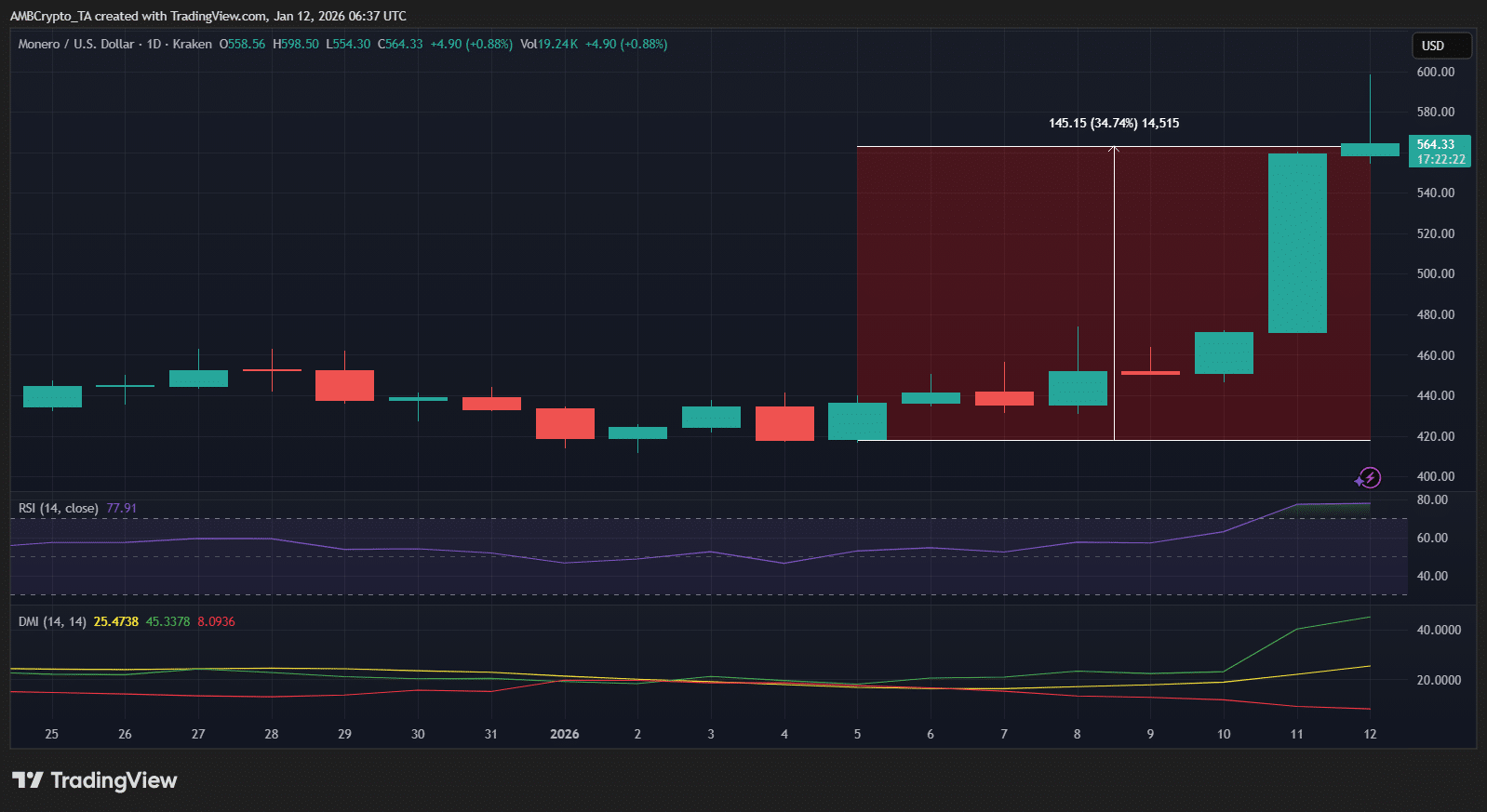This screenshot has width=1487, height=812.
Task: Click the 400.00 price scale label
Action: (1435, 476)
